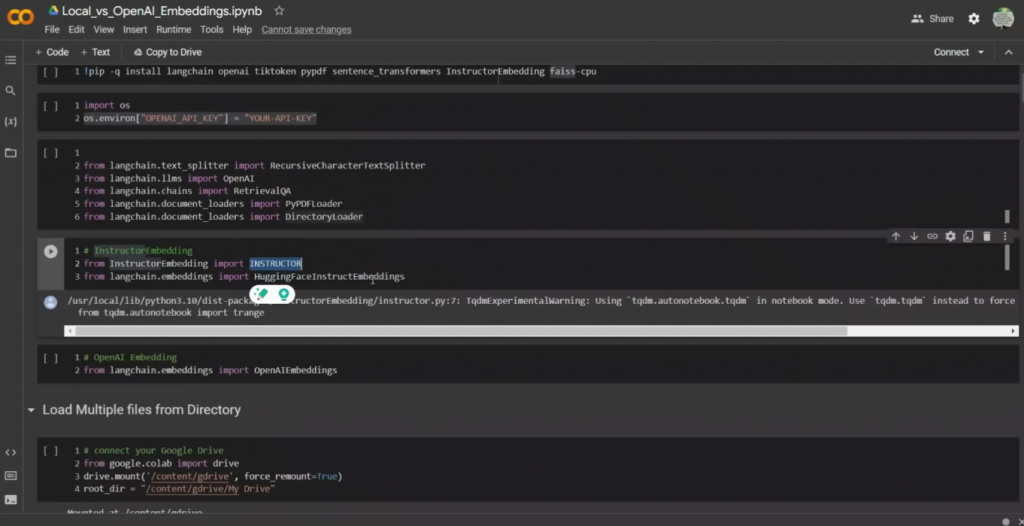Open the Files folder panel
1024x526 pixels.
click(10, 153)
